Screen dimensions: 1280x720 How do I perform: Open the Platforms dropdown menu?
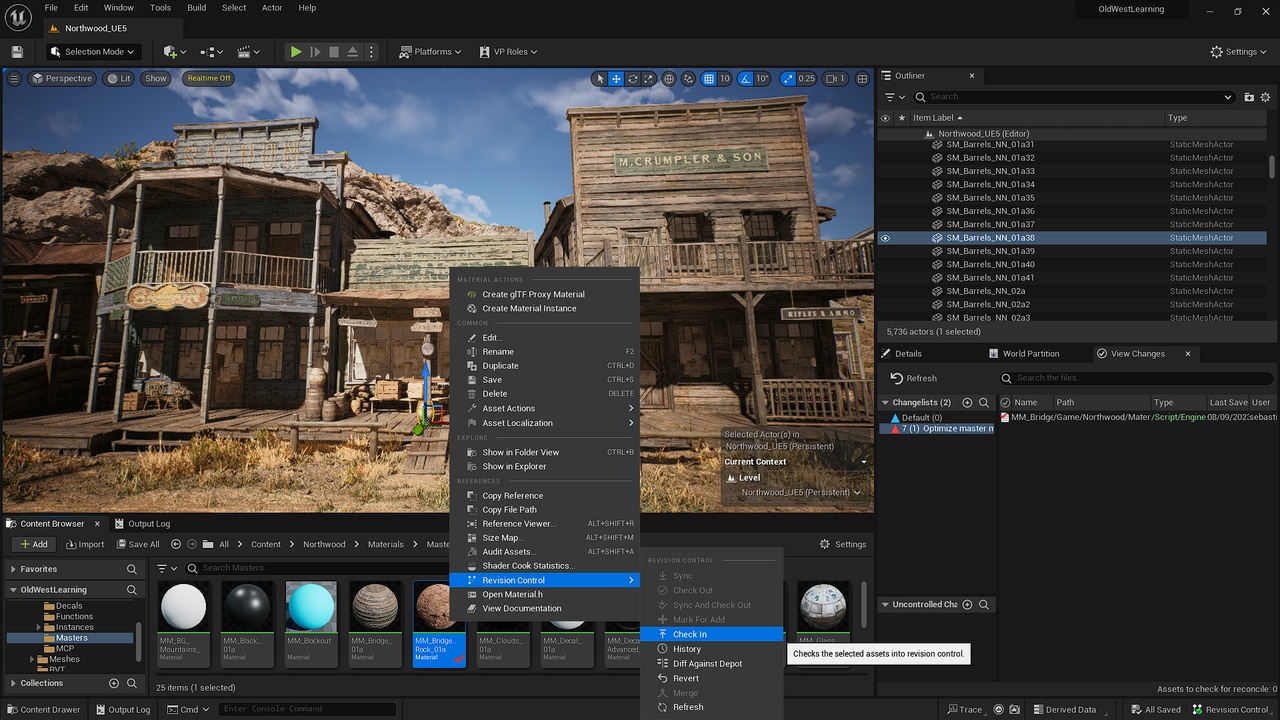click(x=430, y=52)
